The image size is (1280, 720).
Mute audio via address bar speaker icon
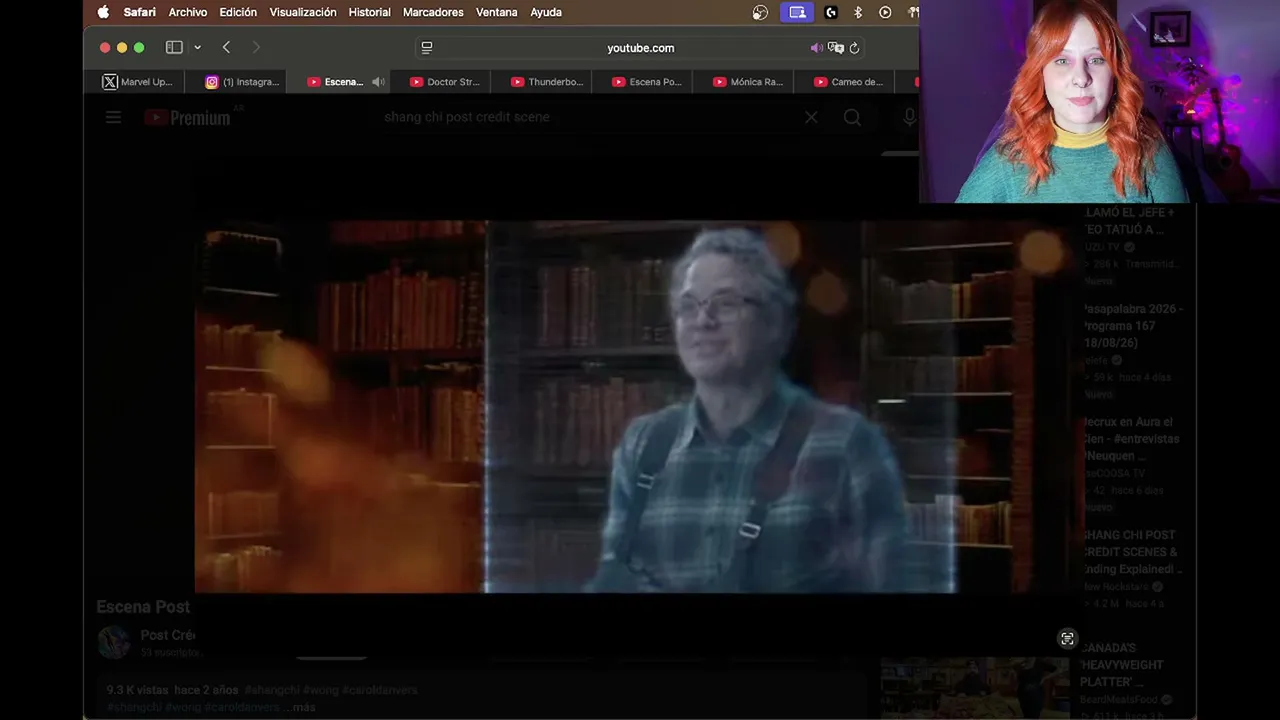tap(816, 47)
